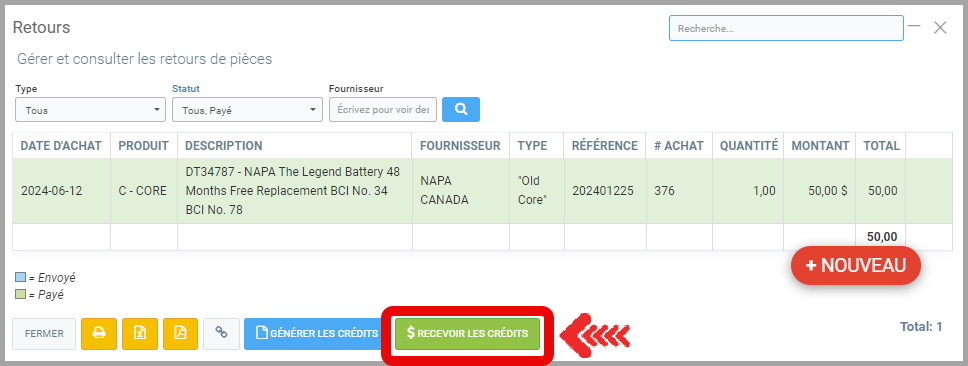The image size is (968, 366).
Task: Open the Type dropdown set to Tous
Action: click(90, 110)
